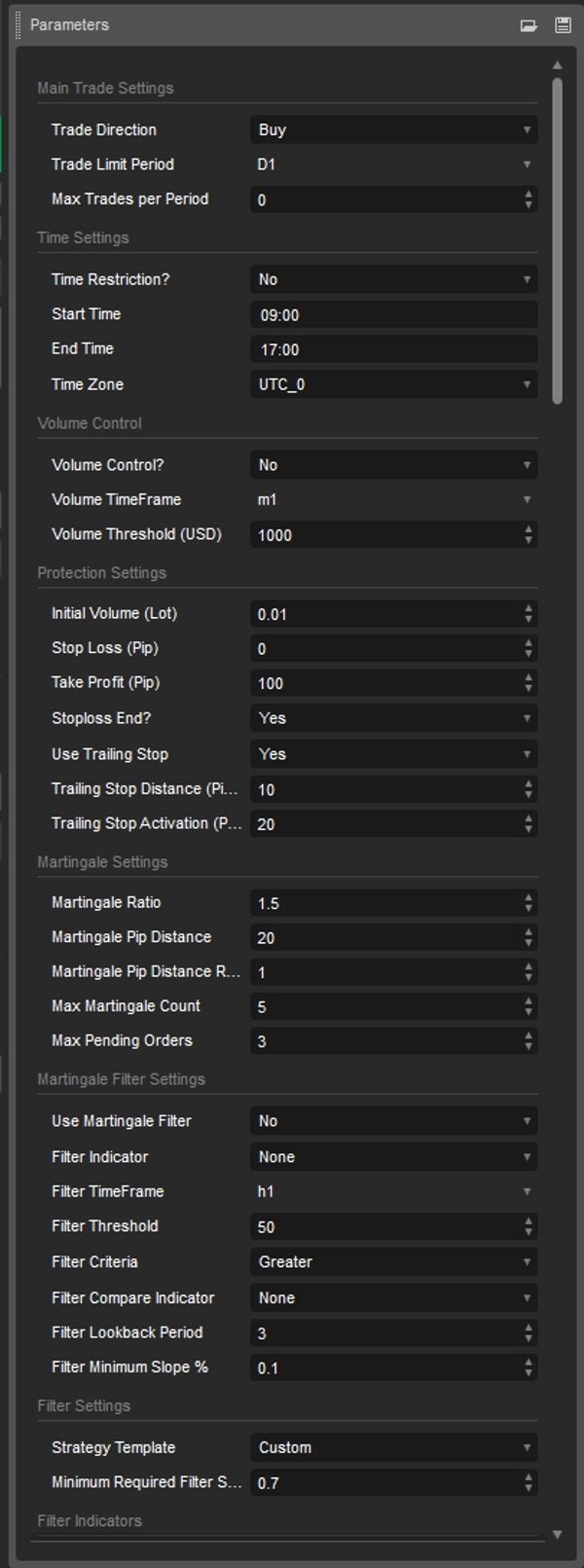Open the Trade Direction dropdown
Screen dimensions: 584x1568
click(x=392, y=129)
